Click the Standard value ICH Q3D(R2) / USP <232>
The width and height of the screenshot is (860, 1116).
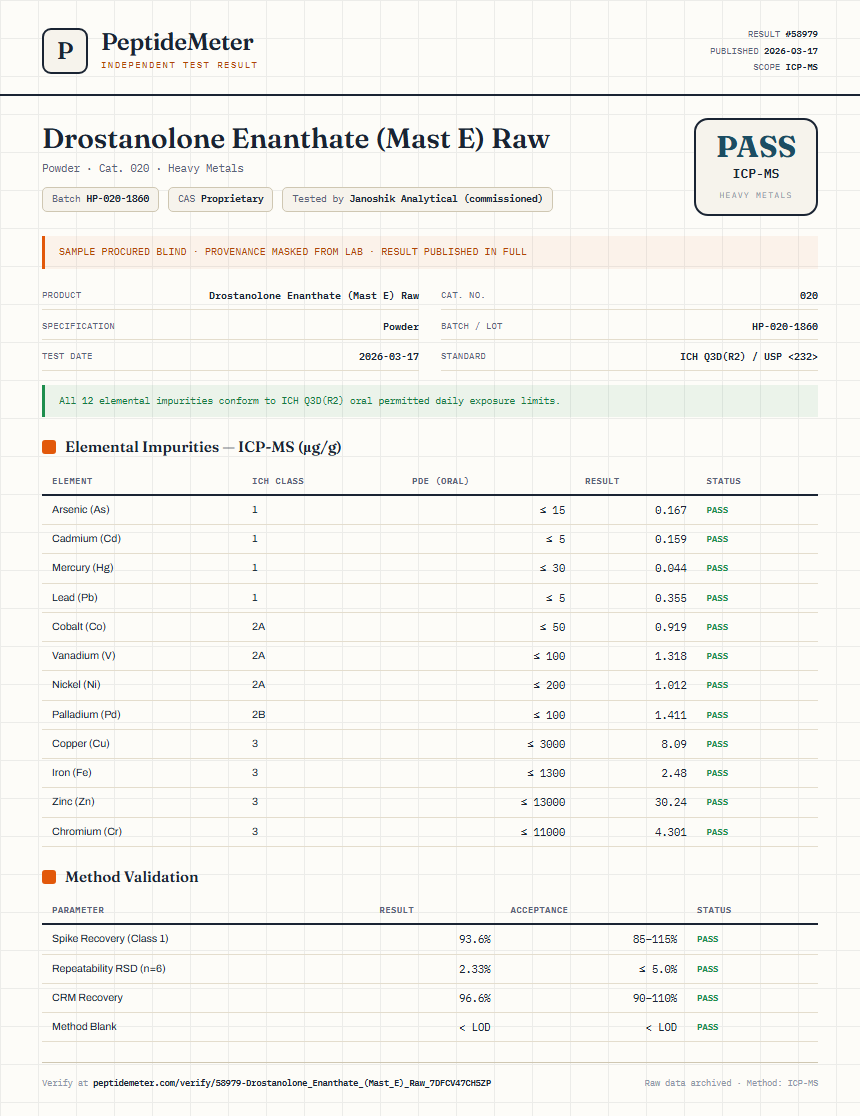(x=749, y=357)
